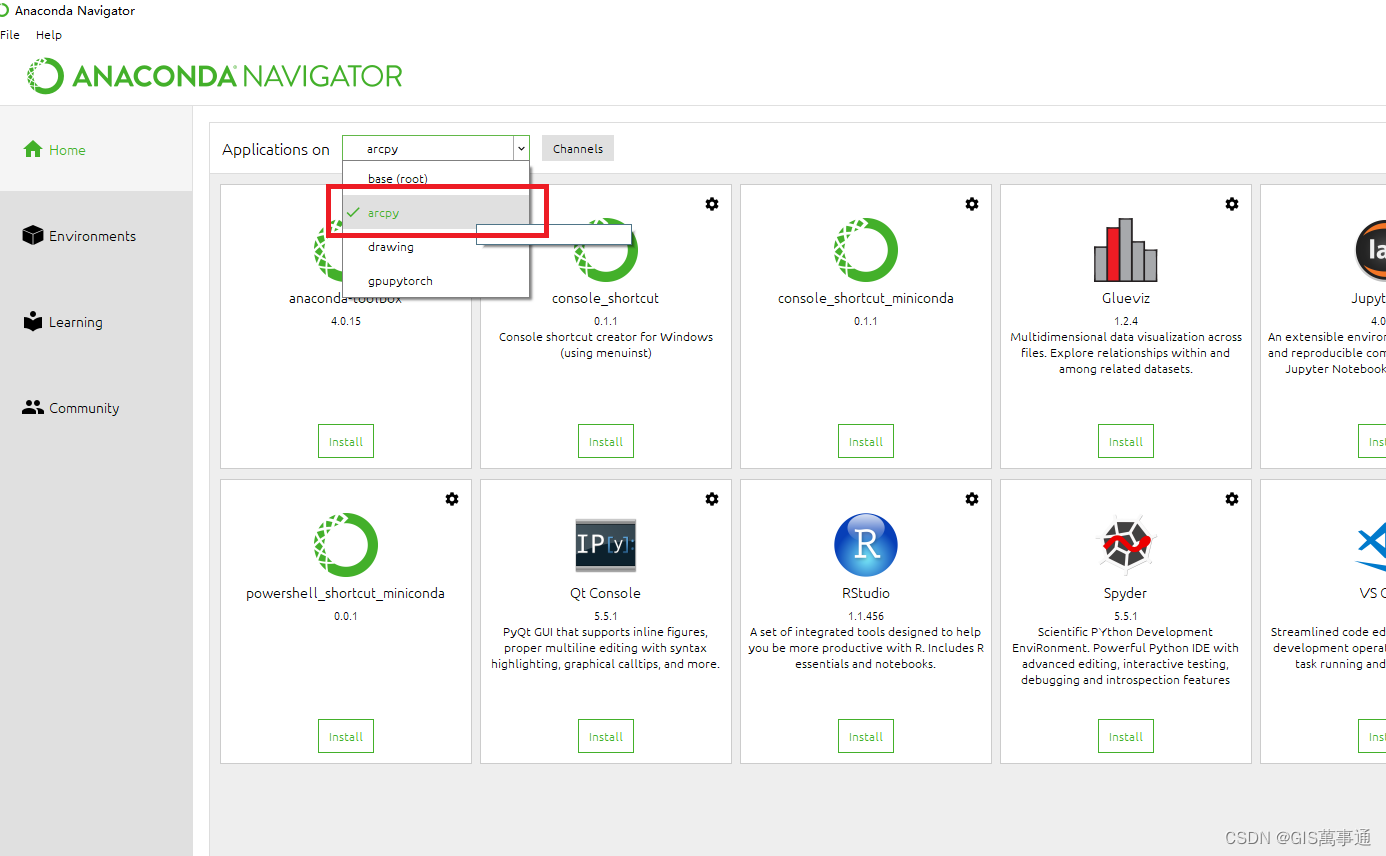Install console_shortcut

point(606,441)
